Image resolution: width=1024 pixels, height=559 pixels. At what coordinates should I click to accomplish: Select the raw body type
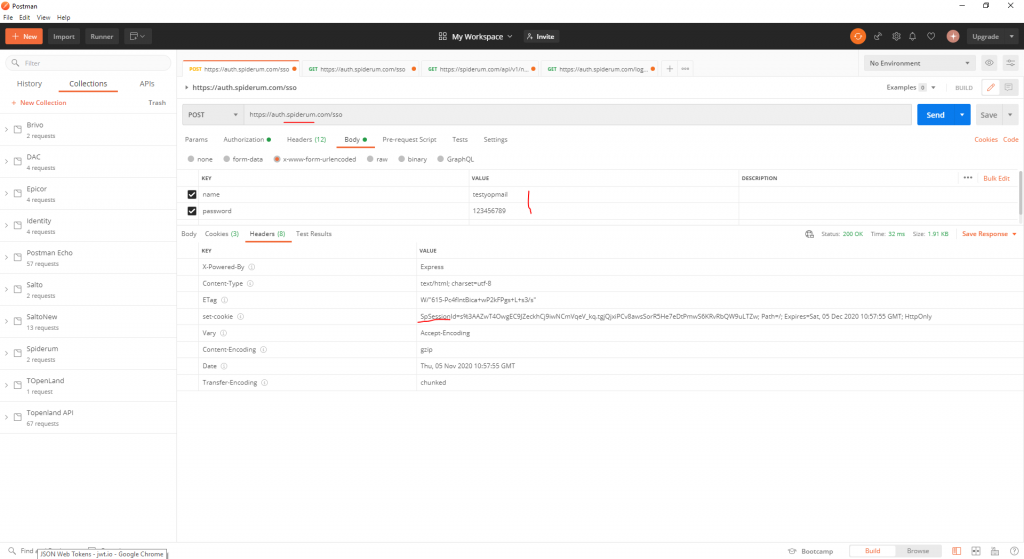pyautogui.click(x=370, y=159)
